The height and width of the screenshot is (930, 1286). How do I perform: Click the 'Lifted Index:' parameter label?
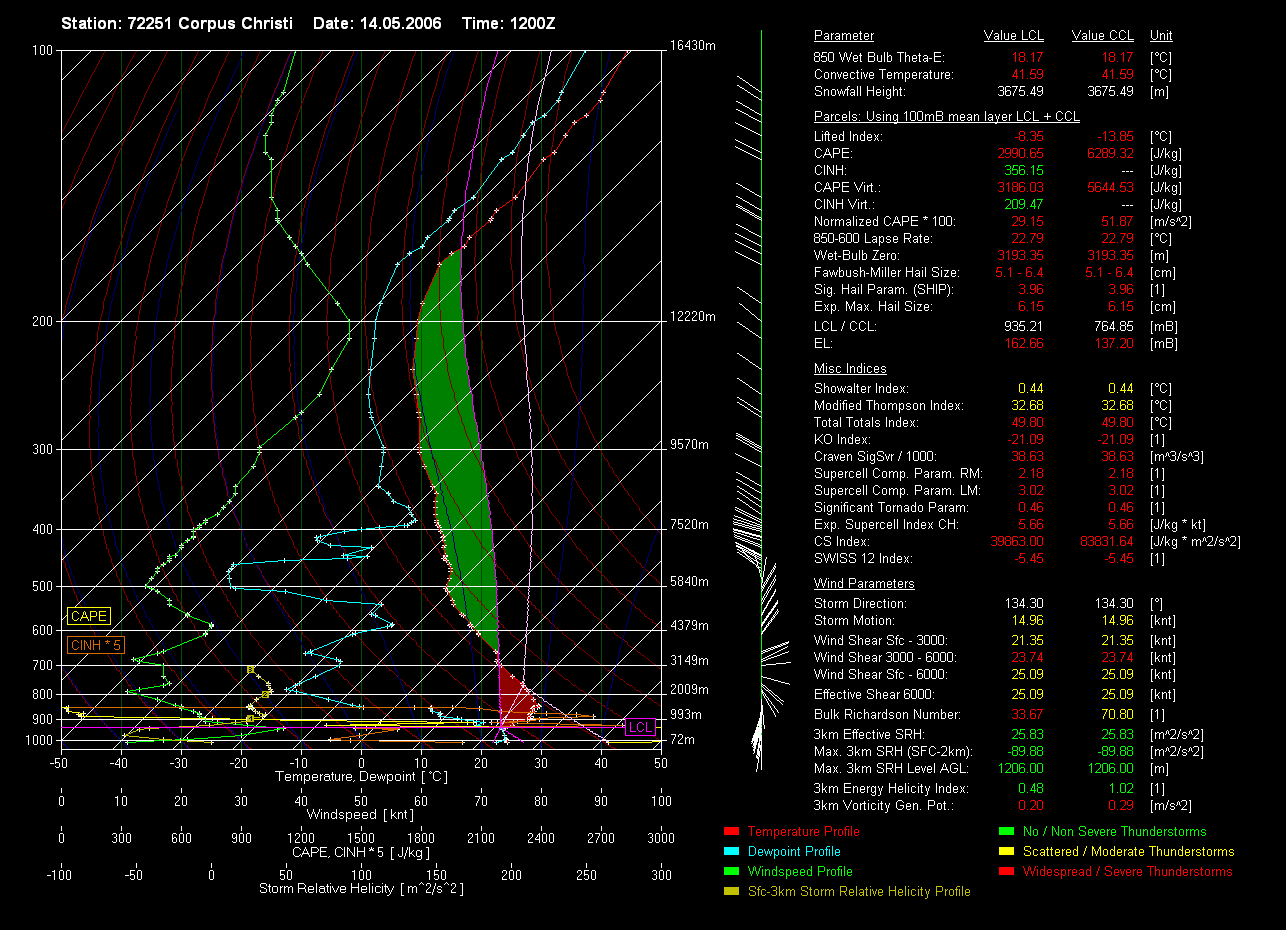click(x=848, y=136)
